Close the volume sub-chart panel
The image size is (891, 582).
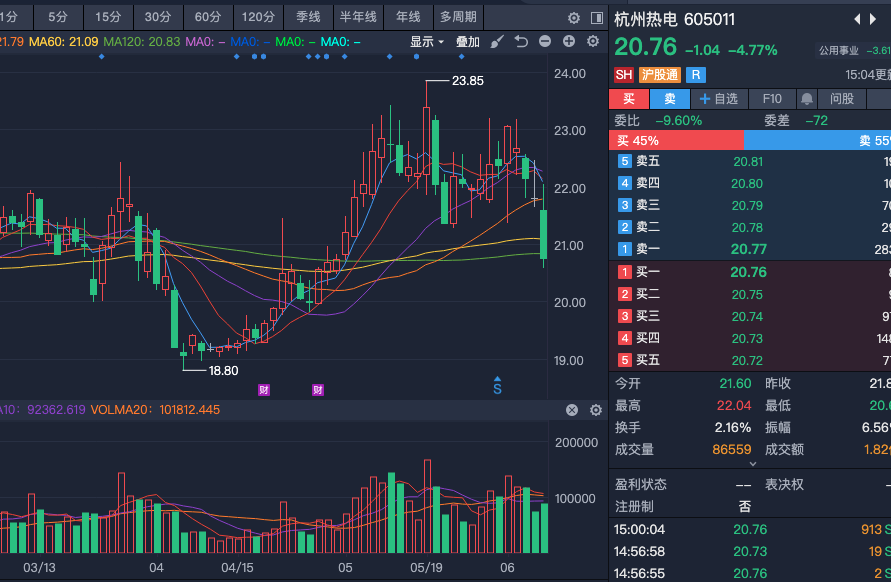572,410
